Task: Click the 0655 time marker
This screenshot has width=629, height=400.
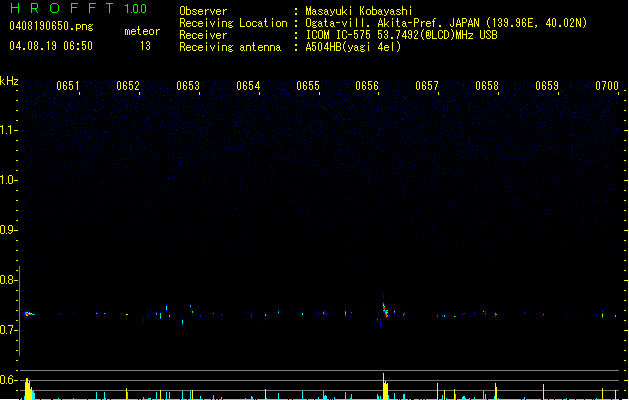Action: 308,86
